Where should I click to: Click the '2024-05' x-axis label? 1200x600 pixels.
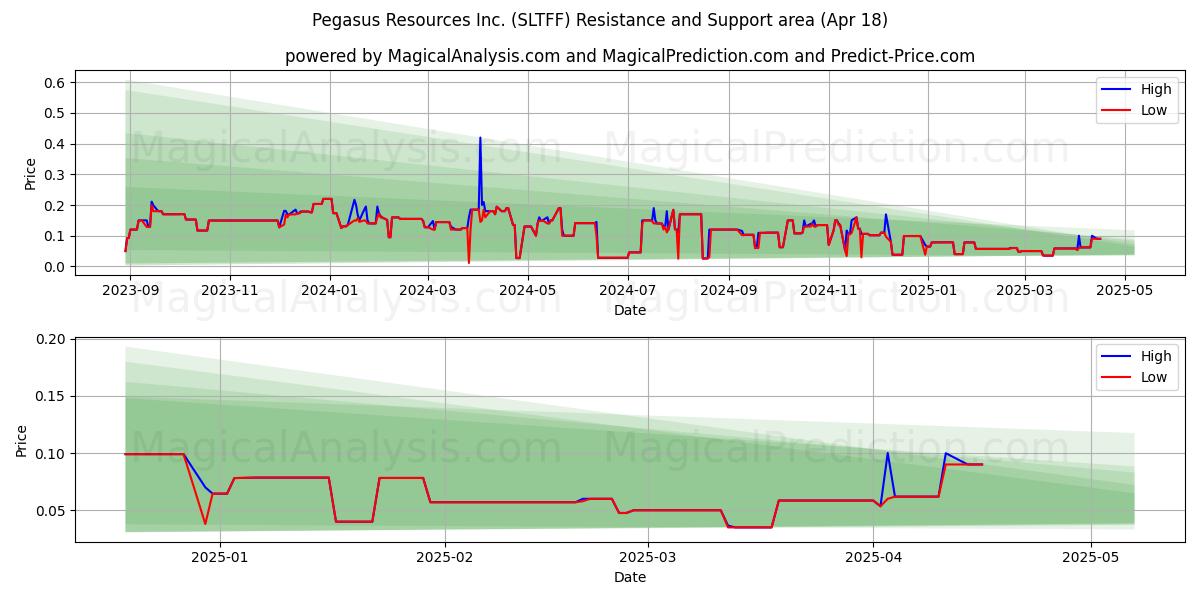pyautogui.click(x=528, y=290)
